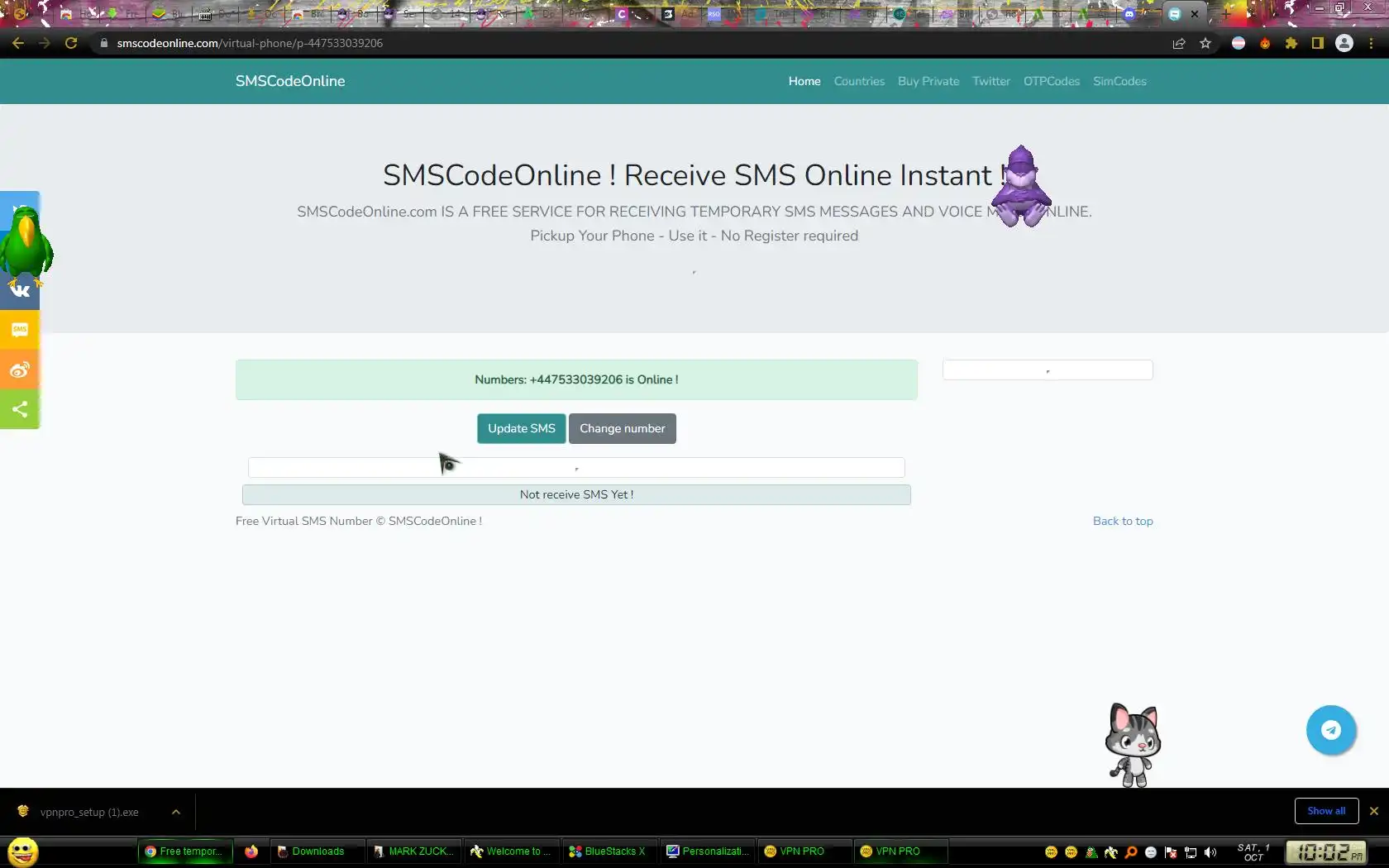This screenshot has width=1389, height=868.
Task: Go back to the previous page
Action: point(18,43)
